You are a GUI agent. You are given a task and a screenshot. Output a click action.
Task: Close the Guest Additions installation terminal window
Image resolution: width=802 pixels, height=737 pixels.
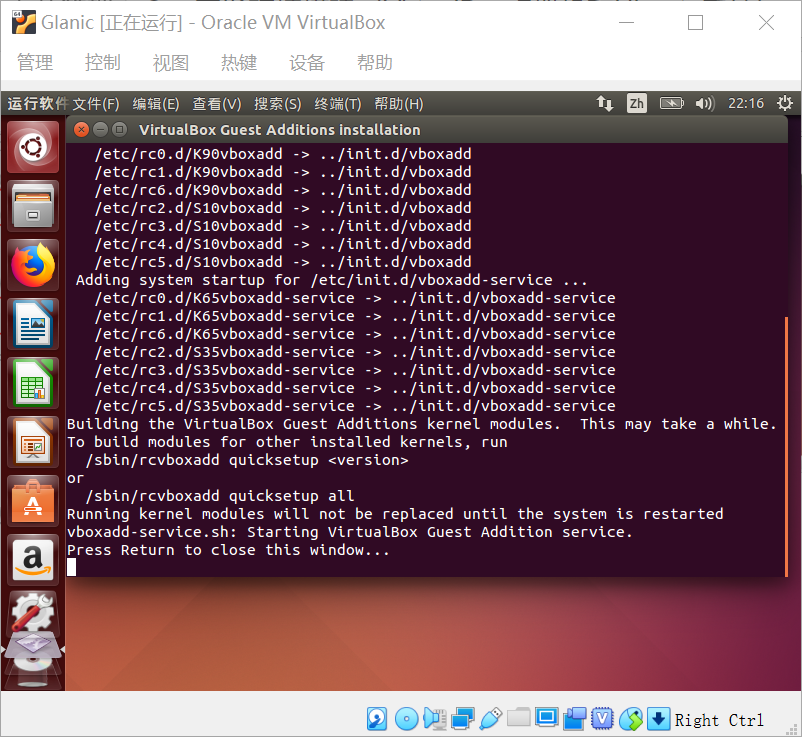pyautogui.click(x=81, y=129)
